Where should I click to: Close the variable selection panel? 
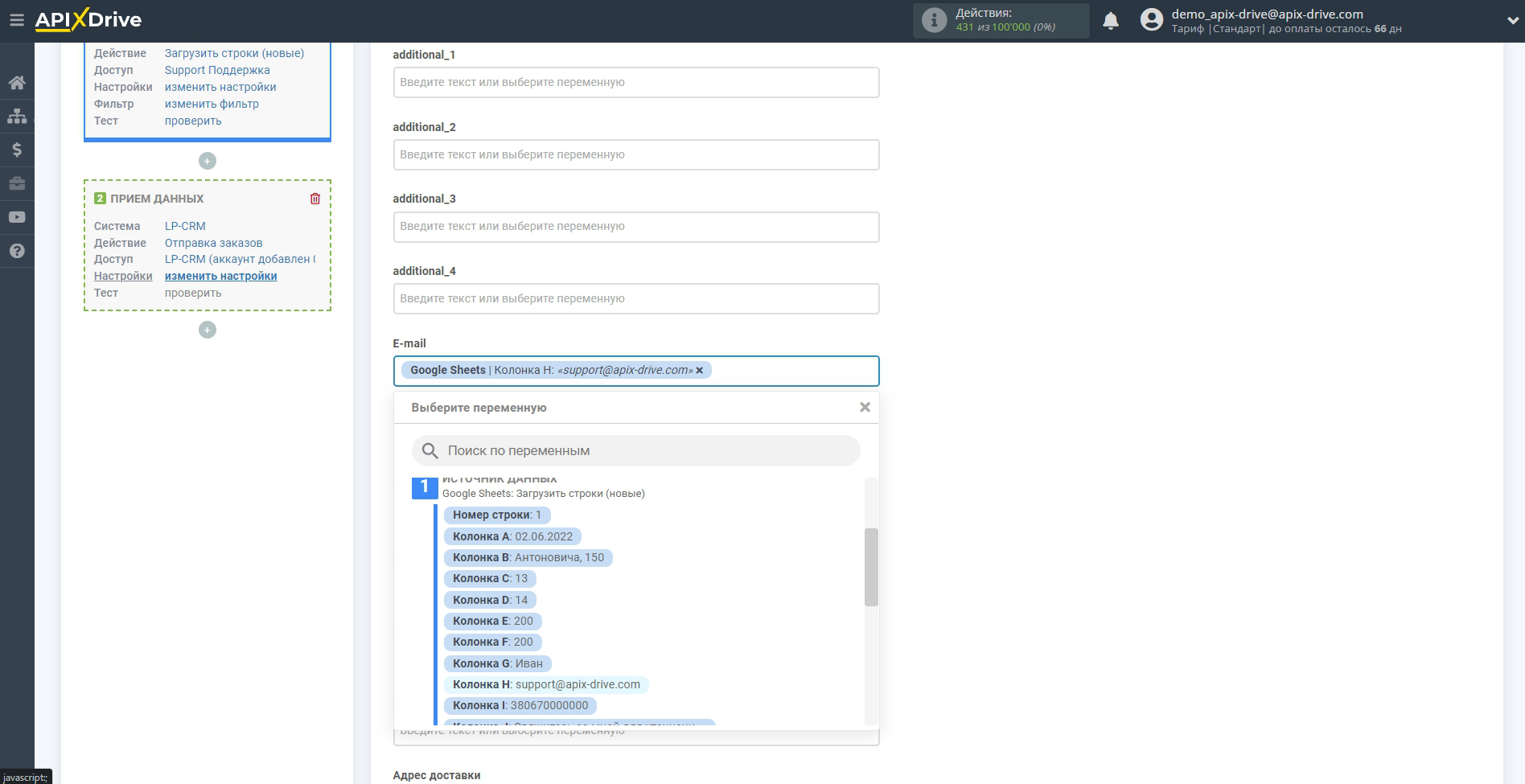865,408
